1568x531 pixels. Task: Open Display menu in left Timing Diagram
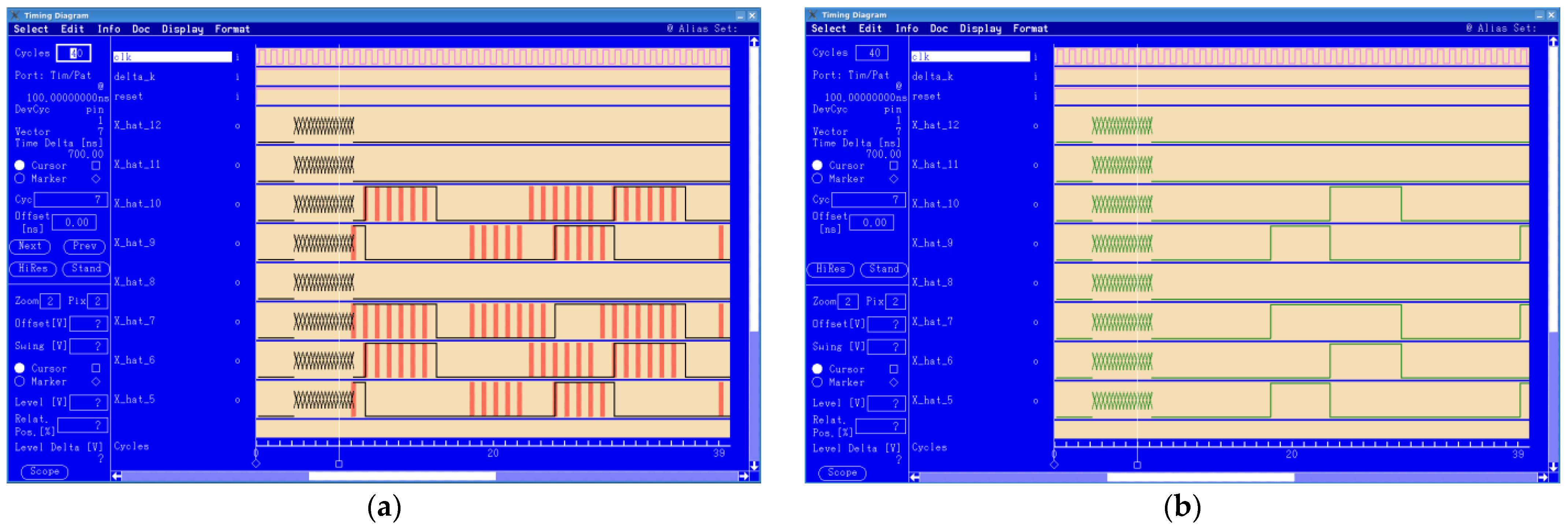[x=182, y=29]
